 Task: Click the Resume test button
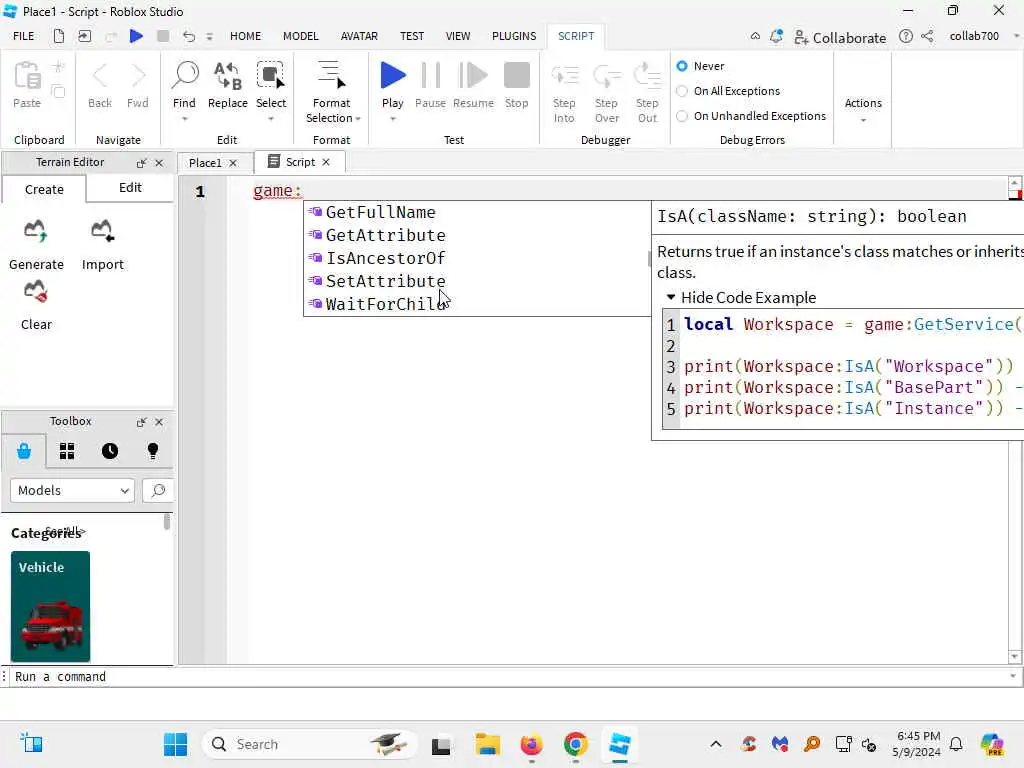473,75
